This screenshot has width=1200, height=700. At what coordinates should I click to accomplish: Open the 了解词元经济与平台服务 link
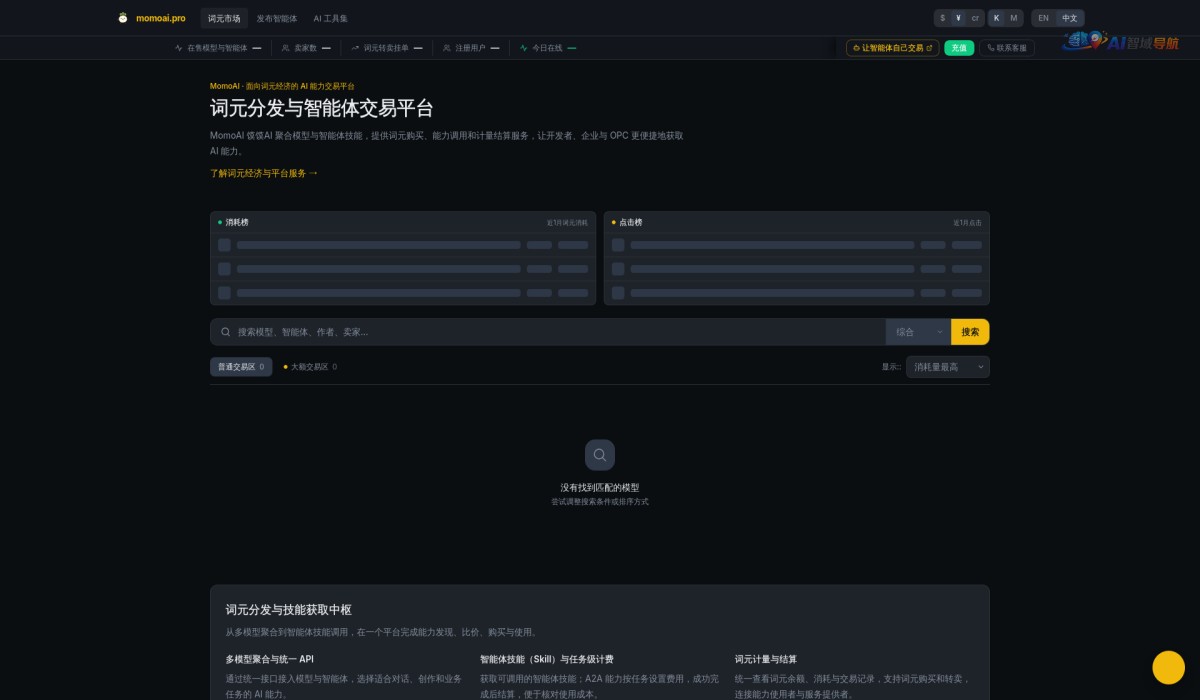264,173
